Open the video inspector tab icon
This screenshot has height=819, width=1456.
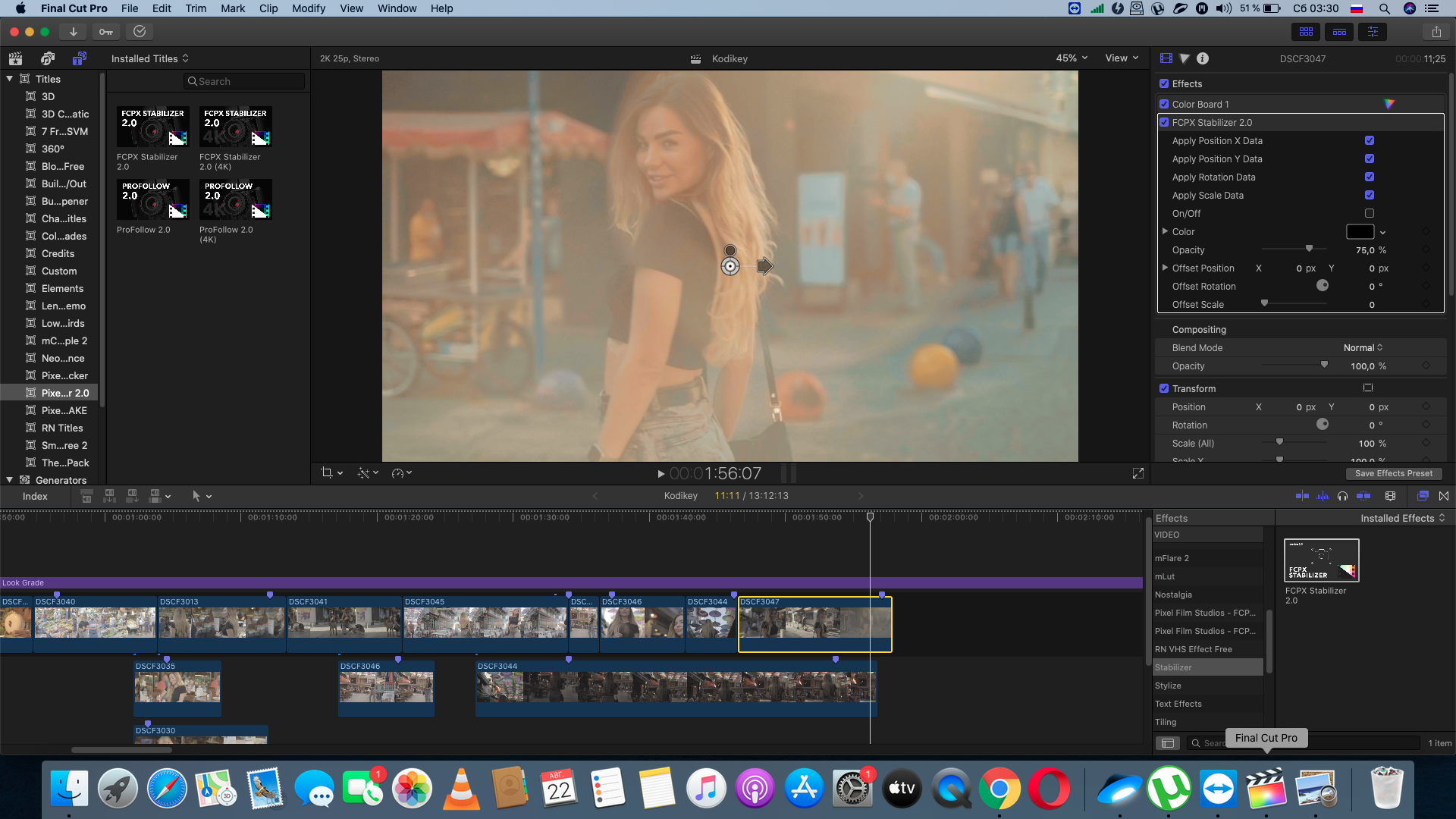pyautogui.click(x=1166, y=58)
